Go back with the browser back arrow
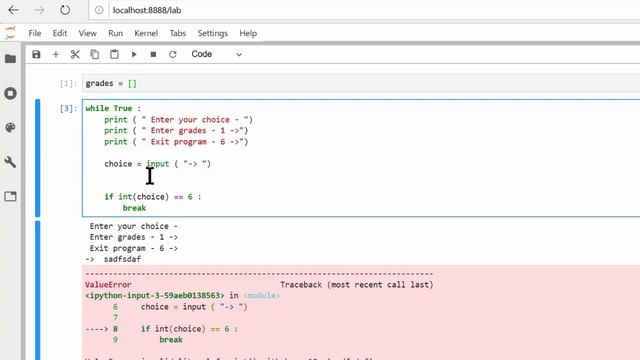640x360 pixels. tap(13, 10)
